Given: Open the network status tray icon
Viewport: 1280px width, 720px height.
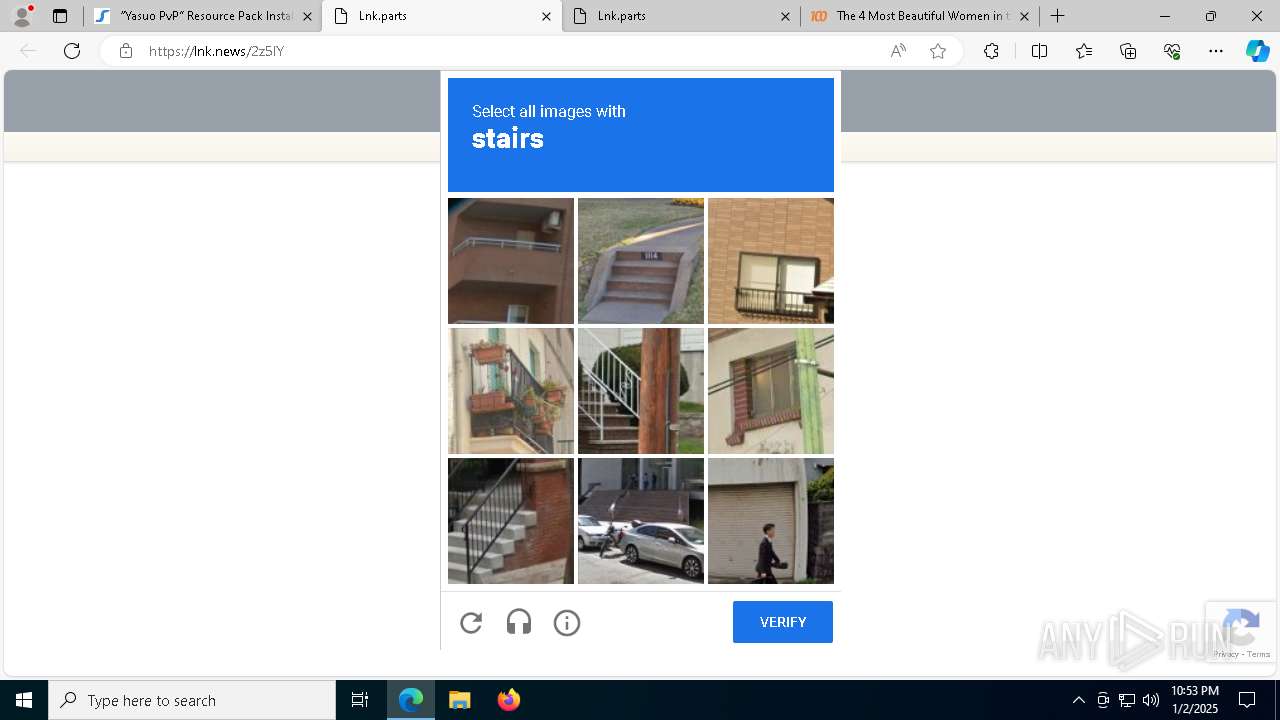Looking at the screenshot, I should (1127, 700).
